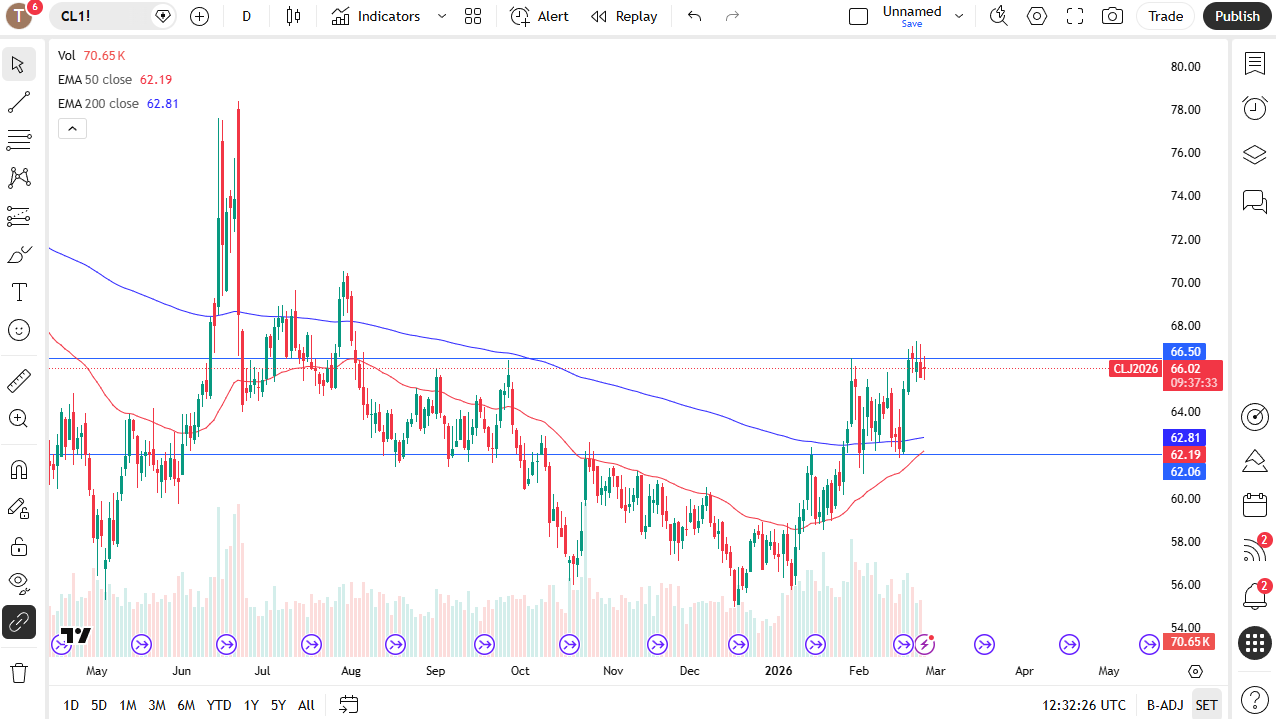
Task: Toggle stay in drawing mode
Action: [18, 508]
